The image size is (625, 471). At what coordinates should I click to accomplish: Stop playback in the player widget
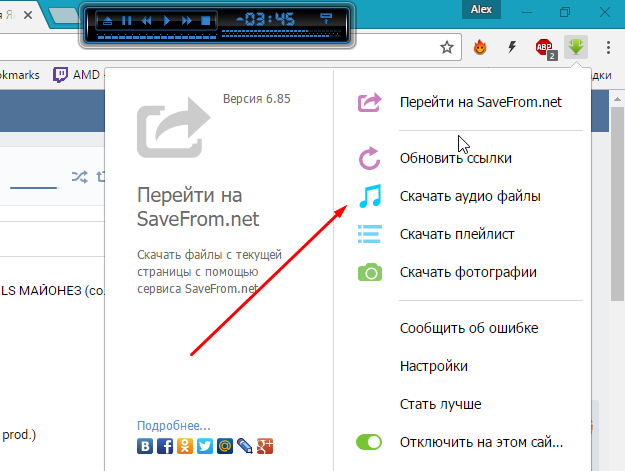[x=206, y=20]
